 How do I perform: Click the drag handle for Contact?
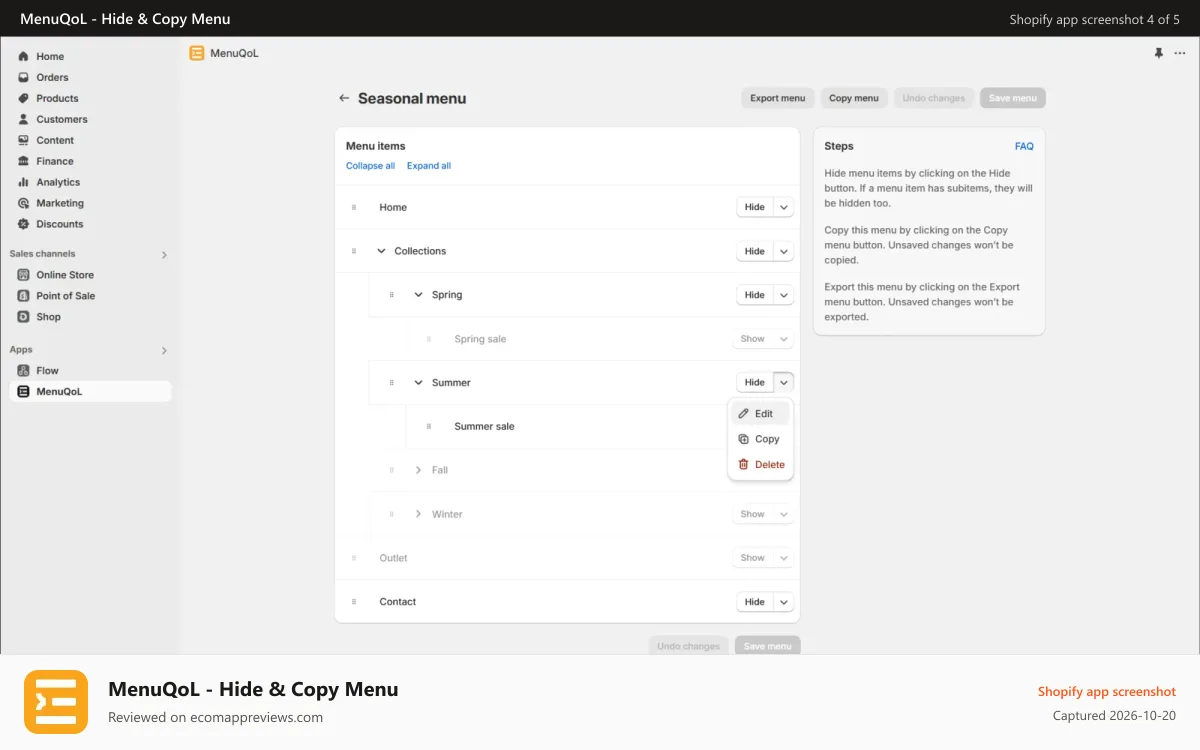[354, 602]
